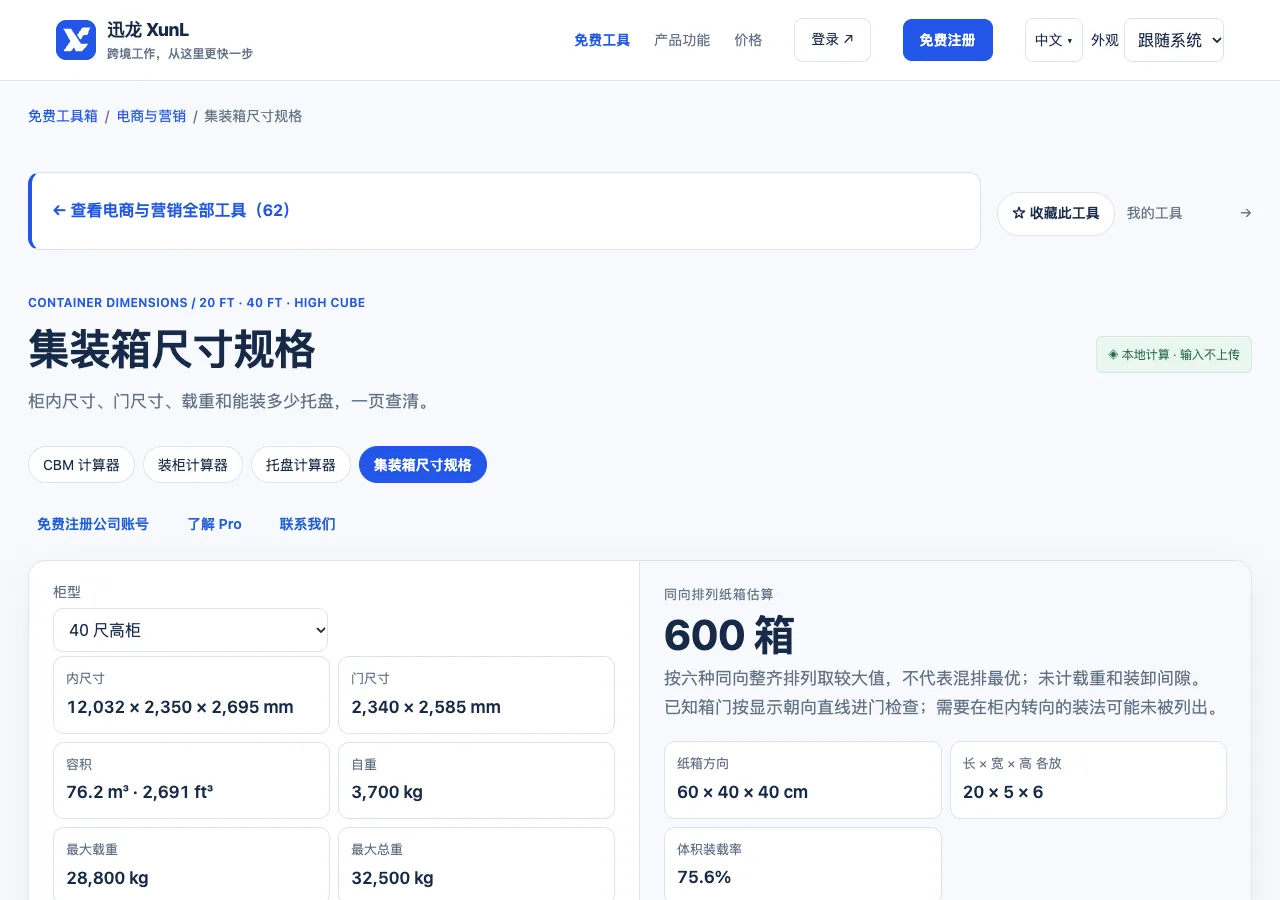
Task: Expand the 柜型 container type dropdown
Action: (x=190, y=630)
